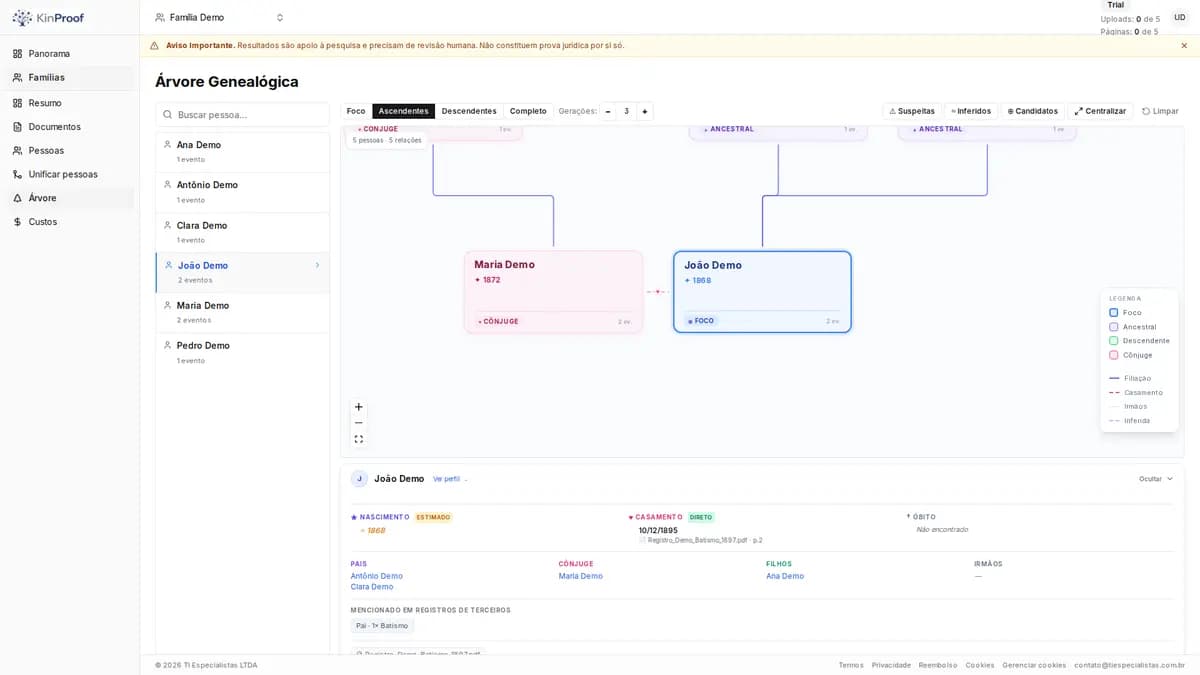Select Ana Demo in the people list
Image resolution: width=1200 pixels, height=675 pixels.
click(243, 152)
